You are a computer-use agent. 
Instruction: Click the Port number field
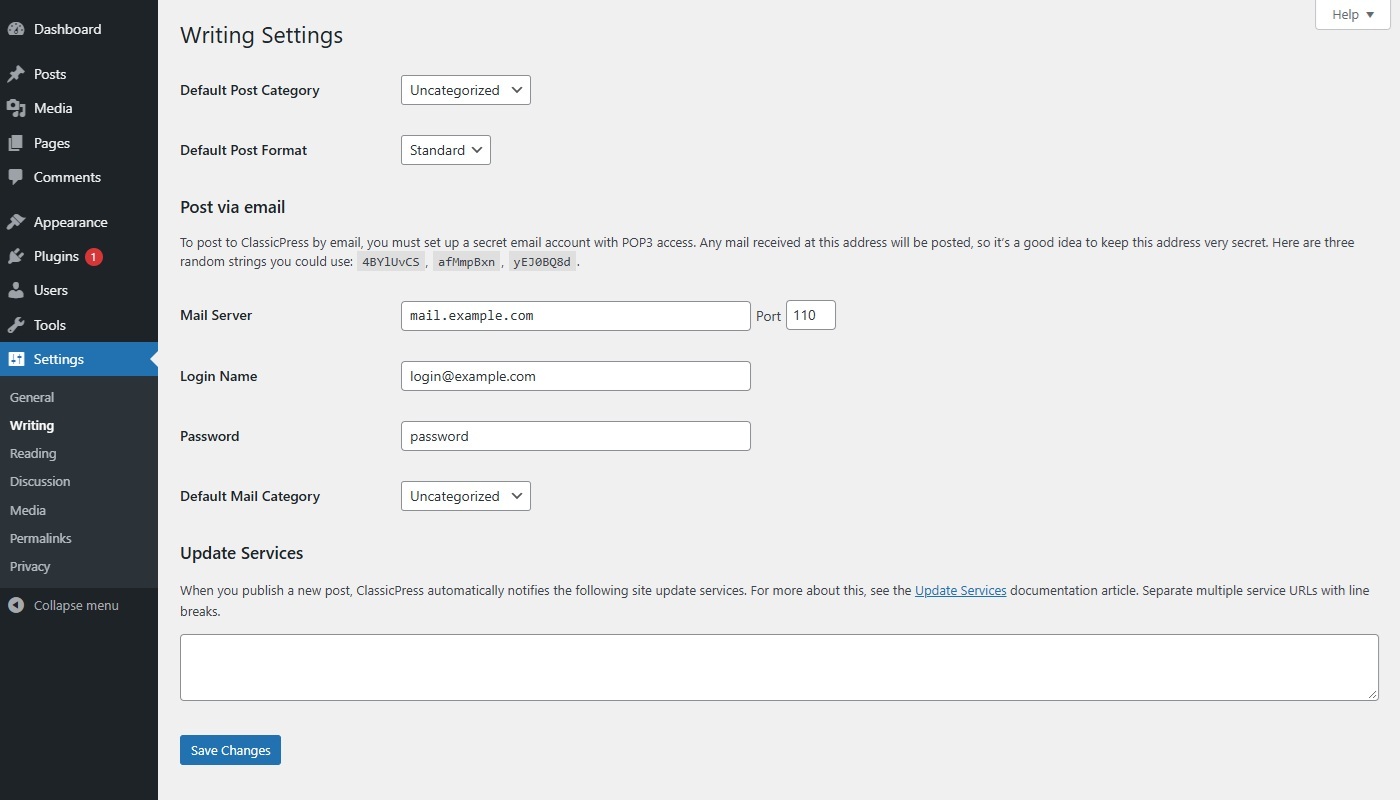[x=811, y=316]
